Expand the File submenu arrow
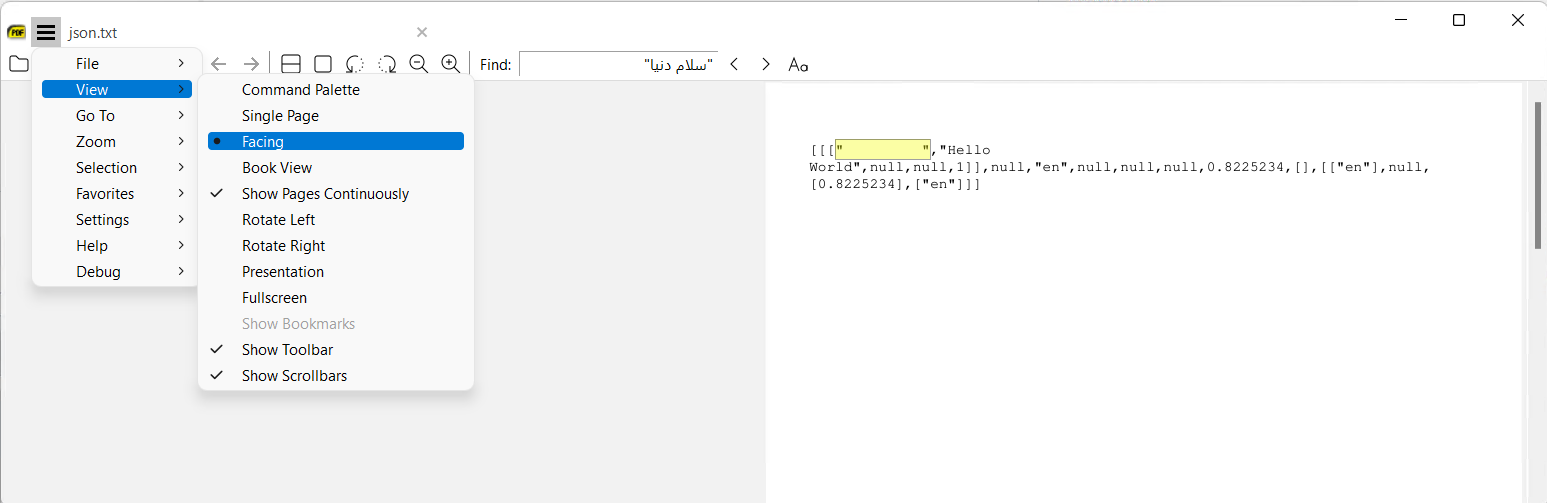The height and width of the screenshot is (503, 1547). pyautogui.click(x=181, y=63)
